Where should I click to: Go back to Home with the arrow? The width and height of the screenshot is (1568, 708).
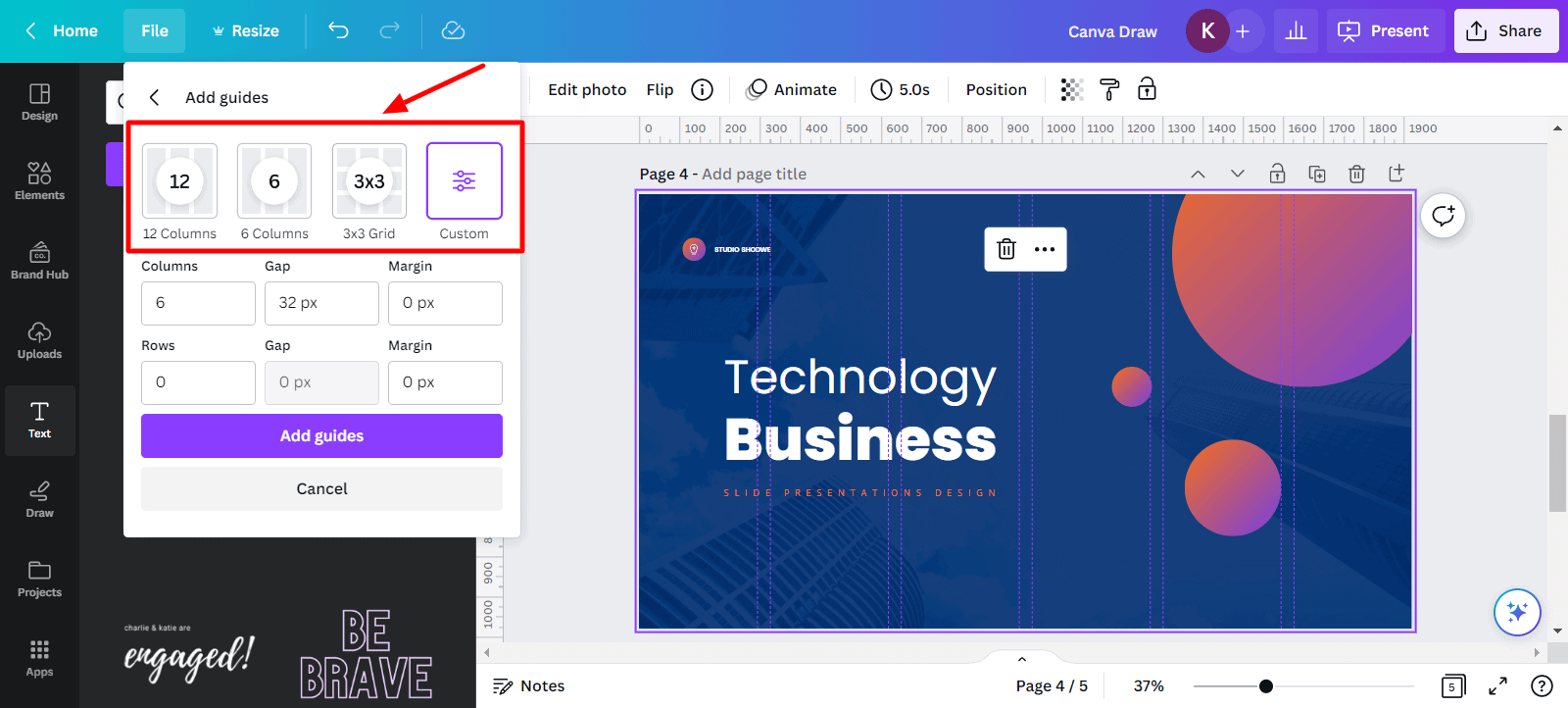pyautogui.click(x=61, y=31)
